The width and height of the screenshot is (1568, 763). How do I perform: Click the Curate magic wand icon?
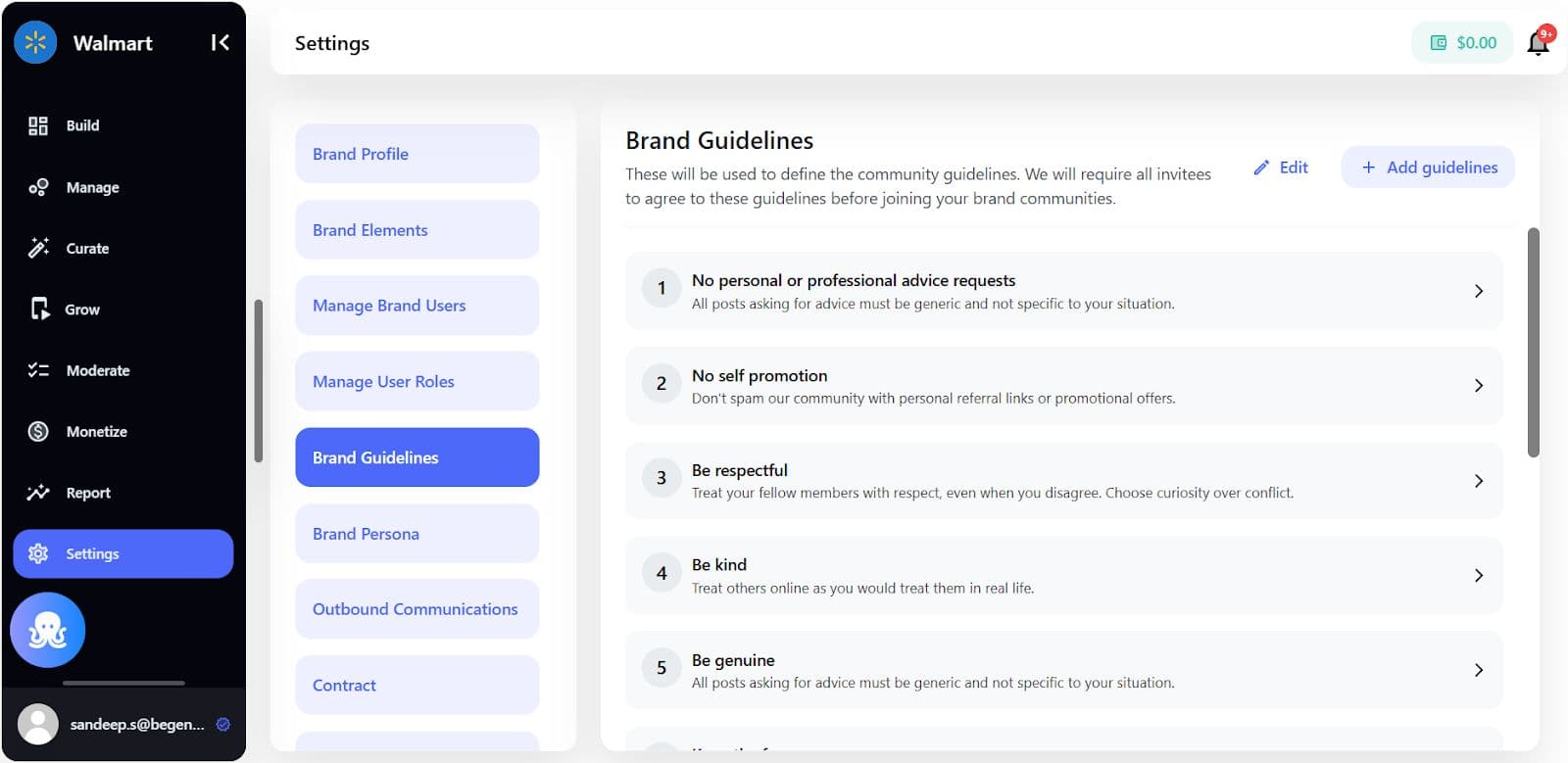38,248
